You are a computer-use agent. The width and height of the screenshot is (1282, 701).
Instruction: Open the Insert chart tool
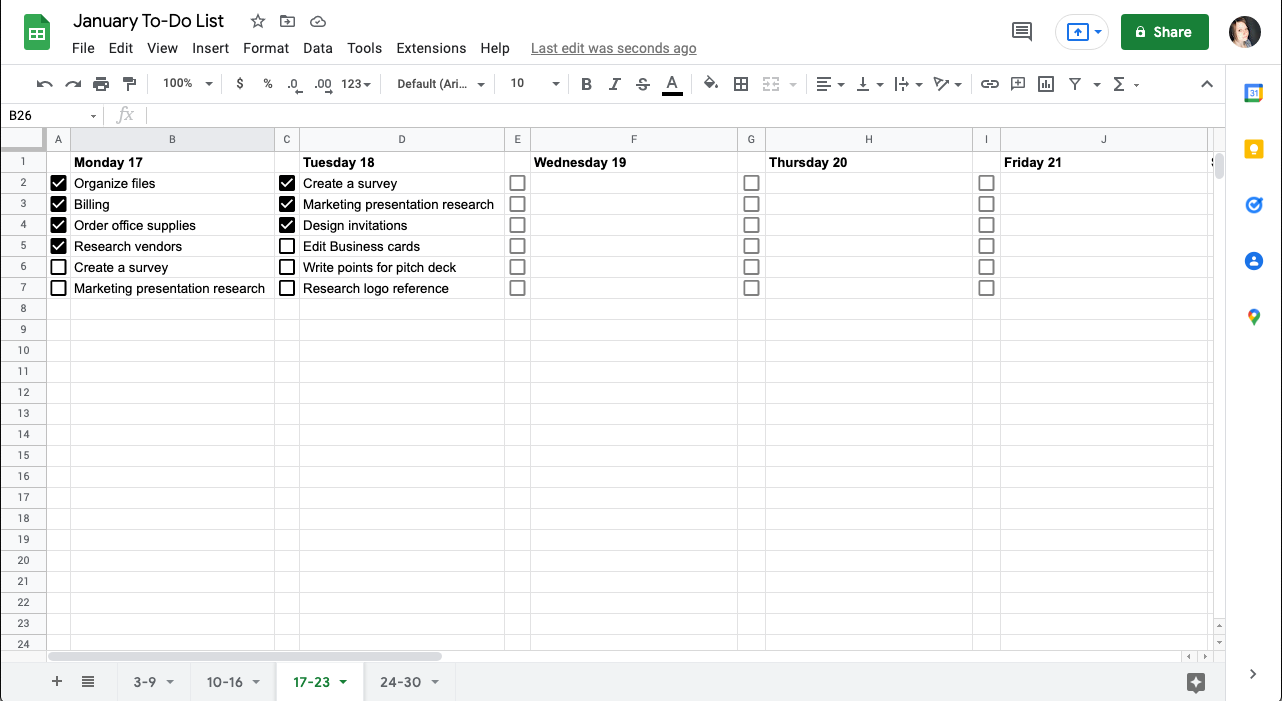tap(1045, 83)
